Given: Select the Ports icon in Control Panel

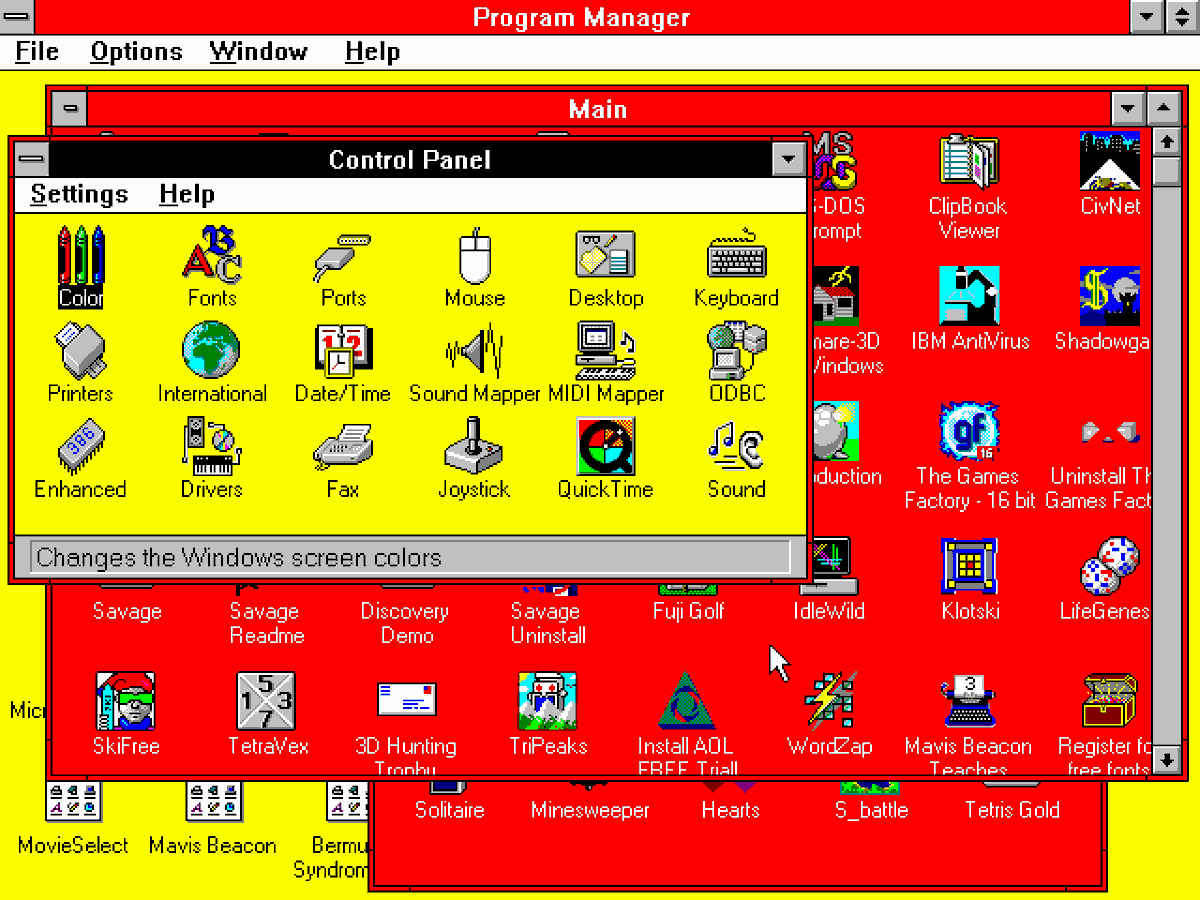Looking at the screenshot, I should pyautogui.click(x=342, y=258).
